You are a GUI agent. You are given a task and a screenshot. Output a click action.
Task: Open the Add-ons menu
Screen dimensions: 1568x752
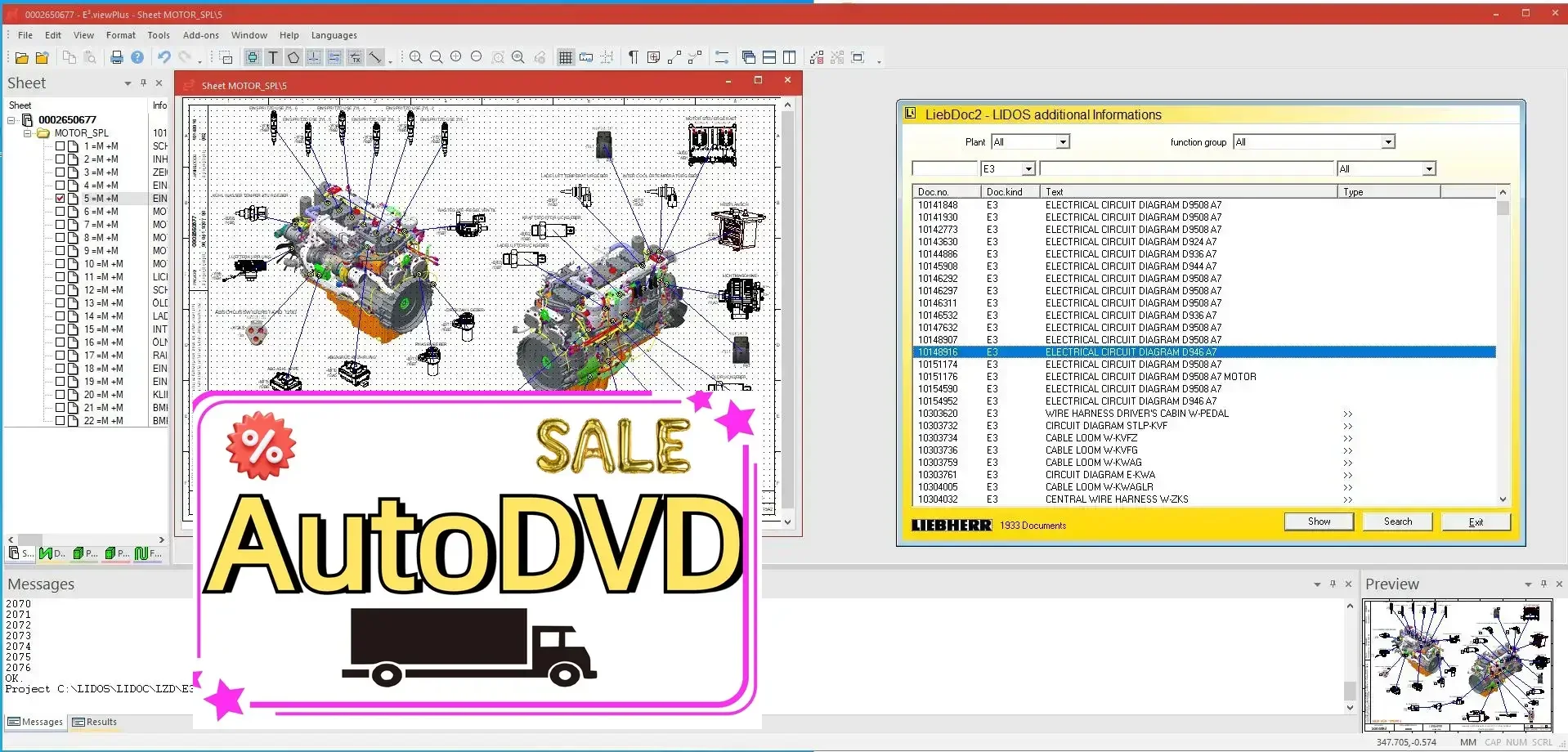[201, 35]
